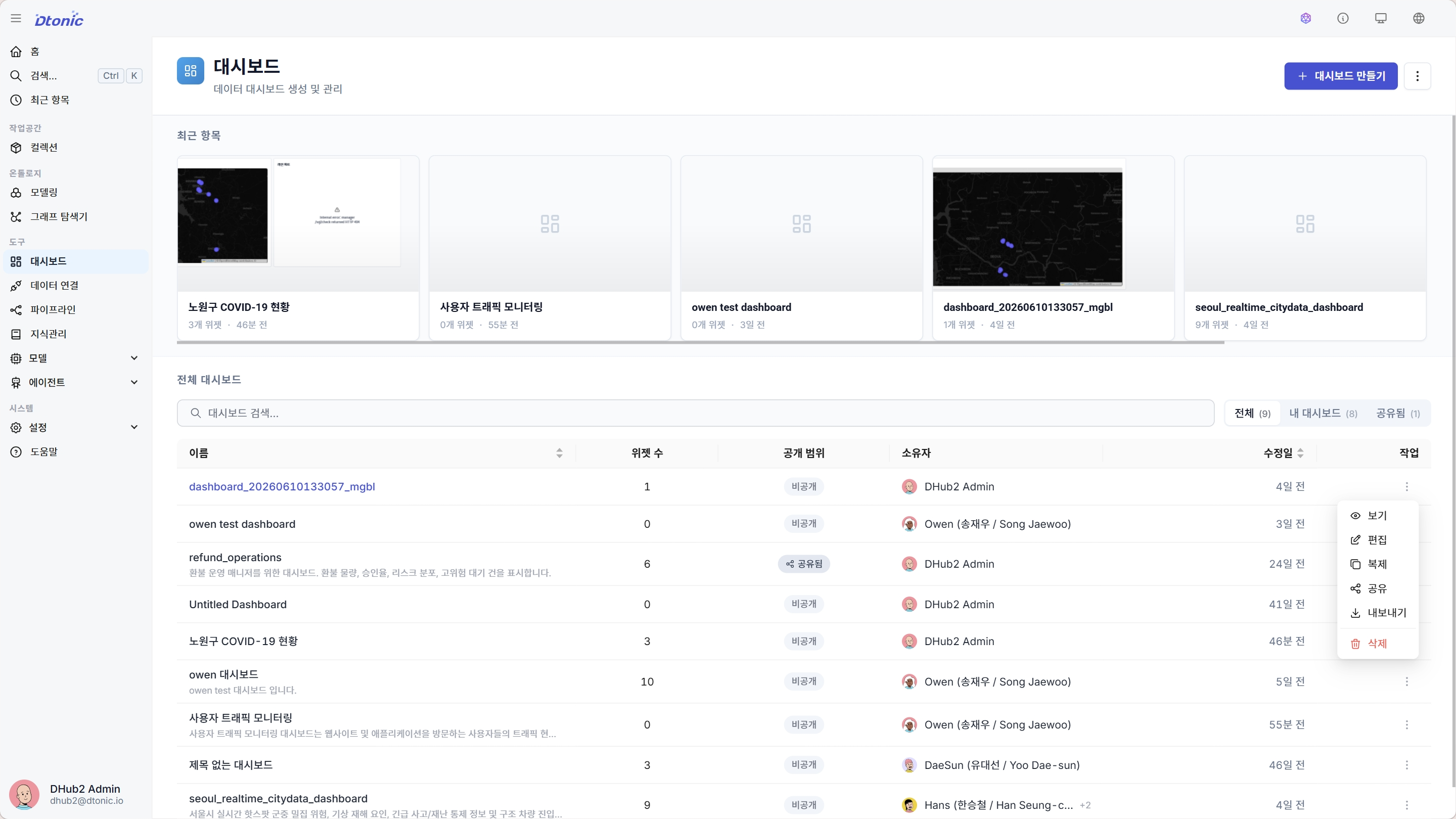
Task: Open more options beside 대시보드 만들기
Action: click(1417, 76)
